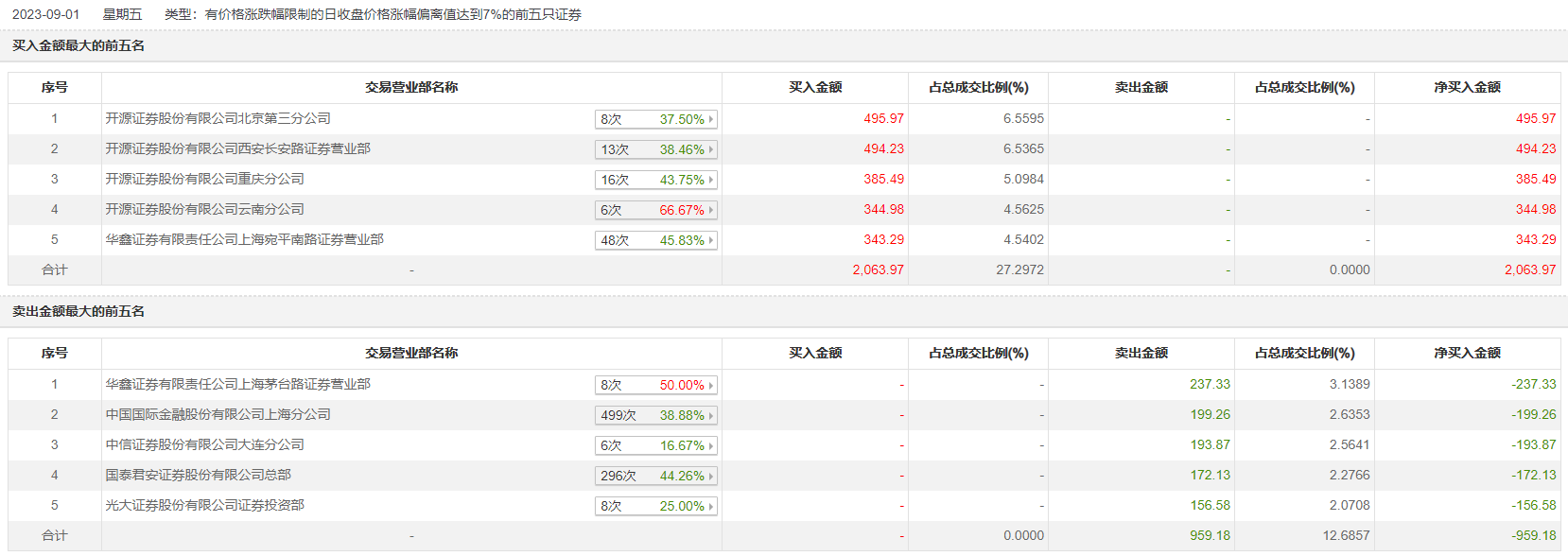The width and height of the screenshot is (1568, 556).
Task: Open 开源证券股份有限公司西安长安路证券营业部 link
Action: pos(238,148)
